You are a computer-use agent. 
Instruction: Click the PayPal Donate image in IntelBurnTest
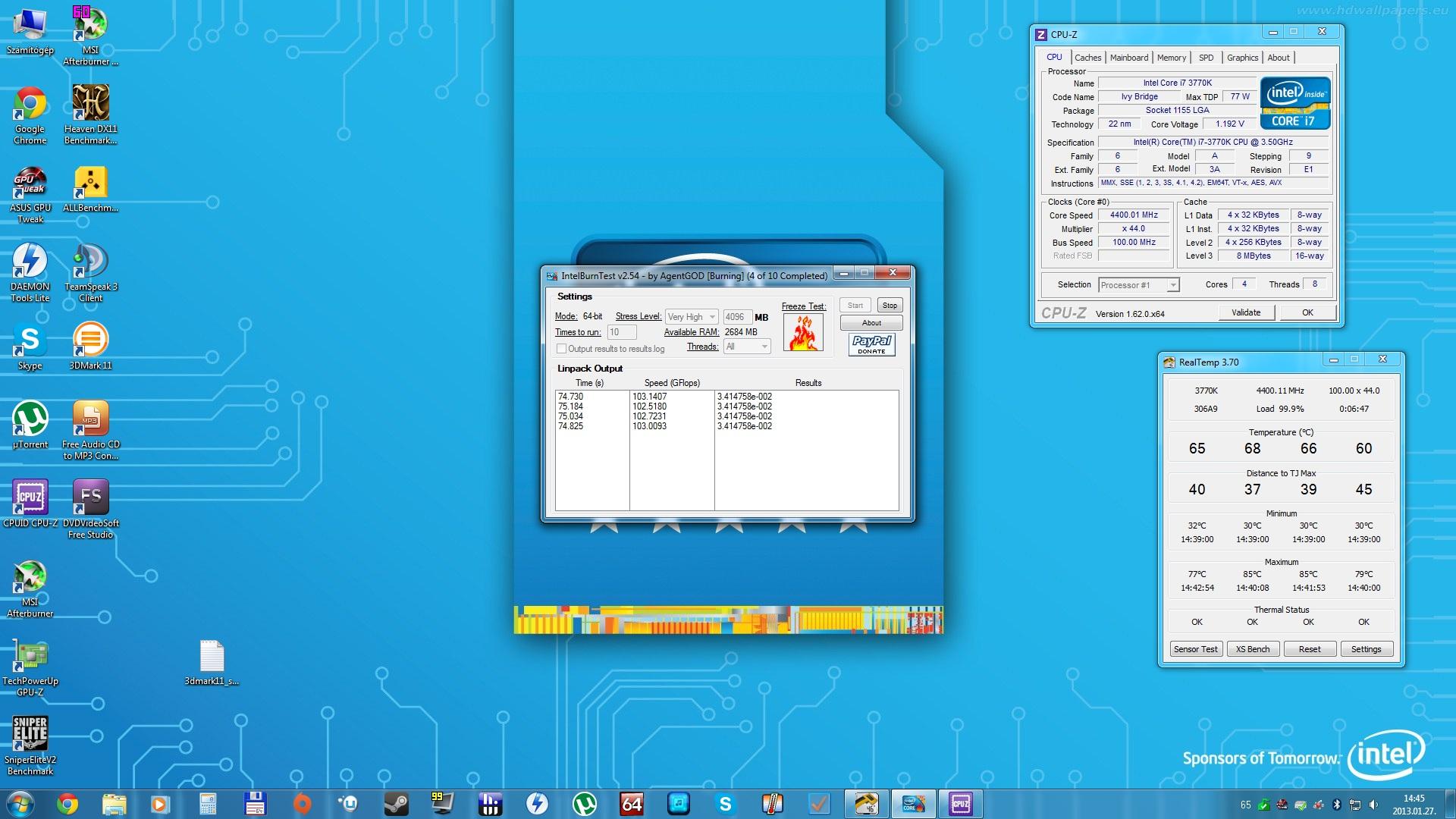pos(872,345)
